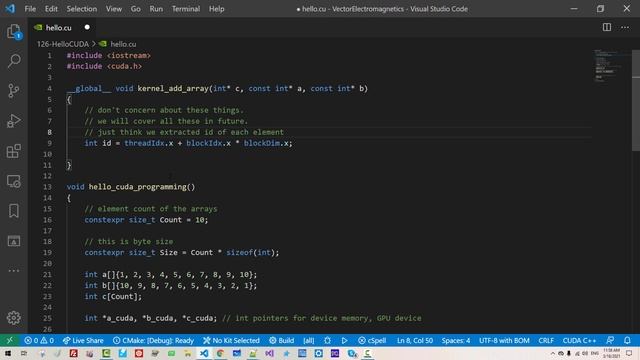This screenshot has height=360, width=640.
Task: Open editor More Actions menu
Action: pyautogui.click(x=625, y=27)
